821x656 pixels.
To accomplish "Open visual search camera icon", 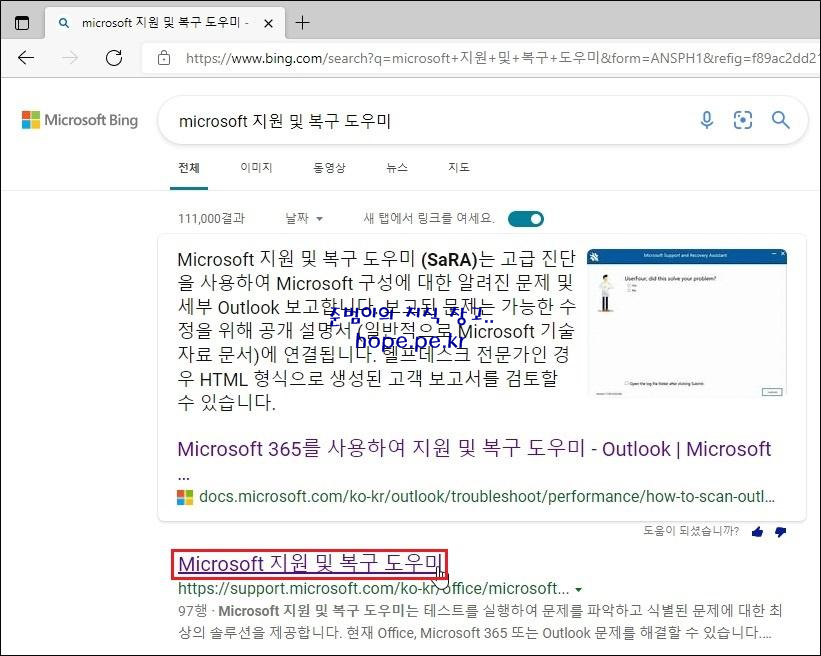I will click(742, 120).
